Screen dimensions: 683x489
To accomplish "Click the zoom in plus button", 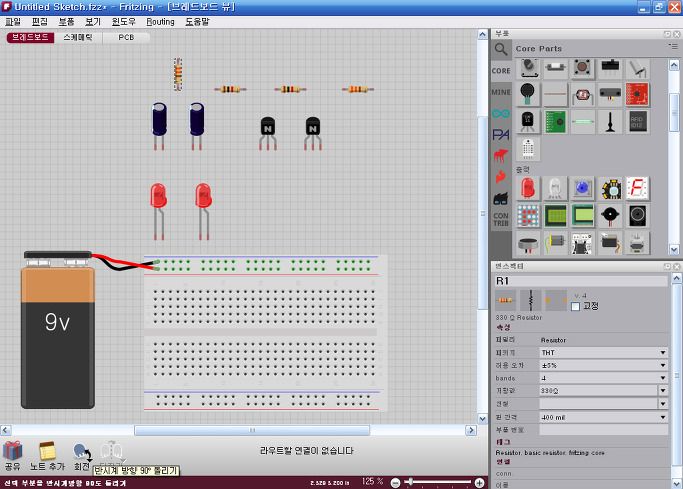I will (479, 482).
